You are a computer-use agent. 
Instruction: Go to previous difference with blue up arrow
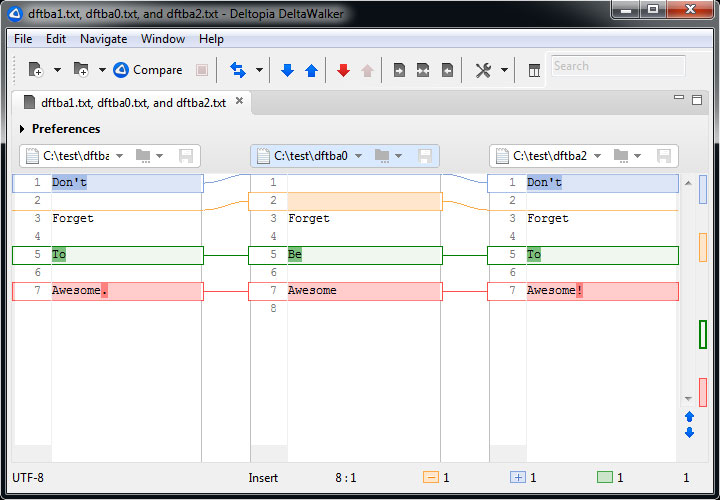311,70
